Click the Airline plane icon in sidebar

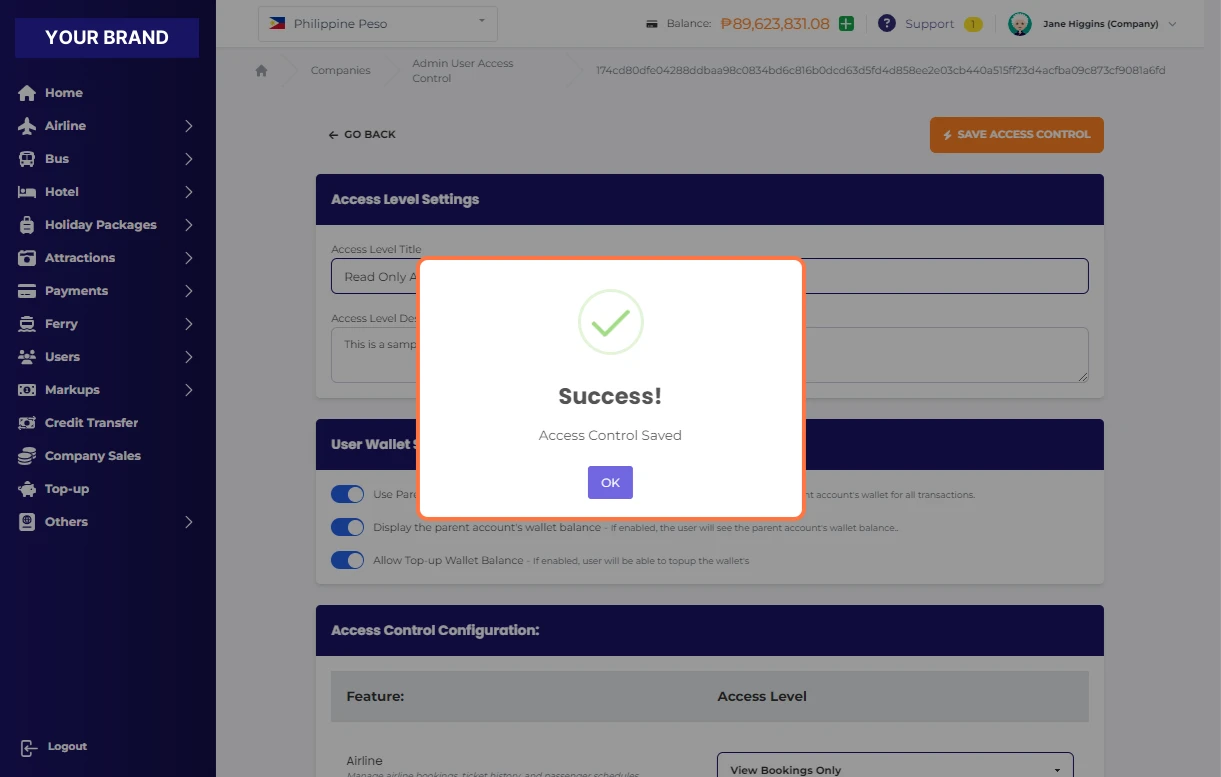pos(27,126)
